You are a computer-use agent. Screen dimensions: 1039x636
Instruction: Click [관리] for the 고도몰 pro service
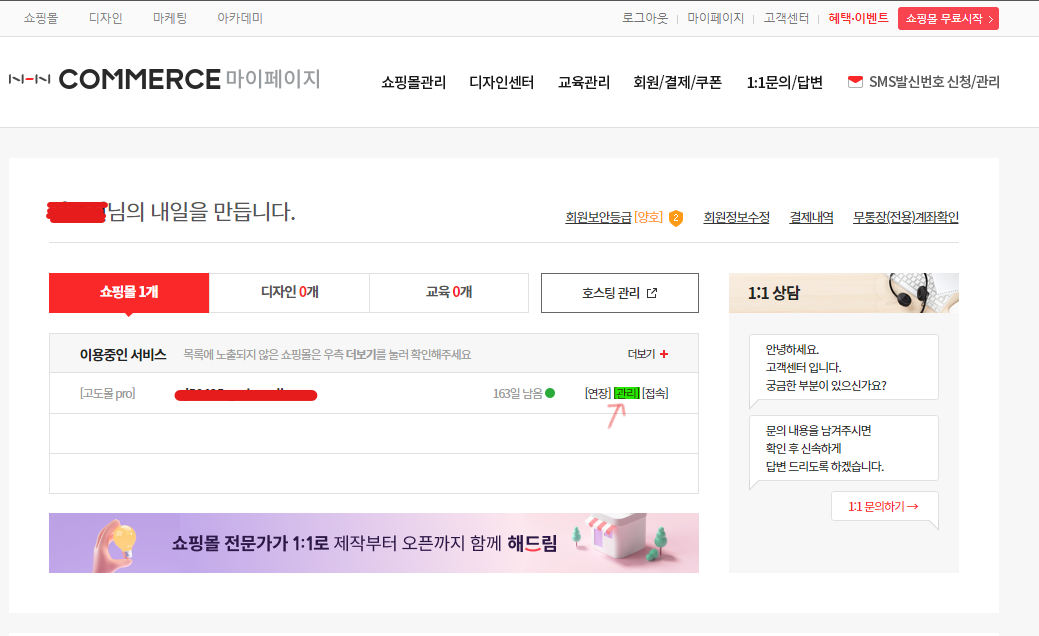pyautogui.click(x=627, y=394)
